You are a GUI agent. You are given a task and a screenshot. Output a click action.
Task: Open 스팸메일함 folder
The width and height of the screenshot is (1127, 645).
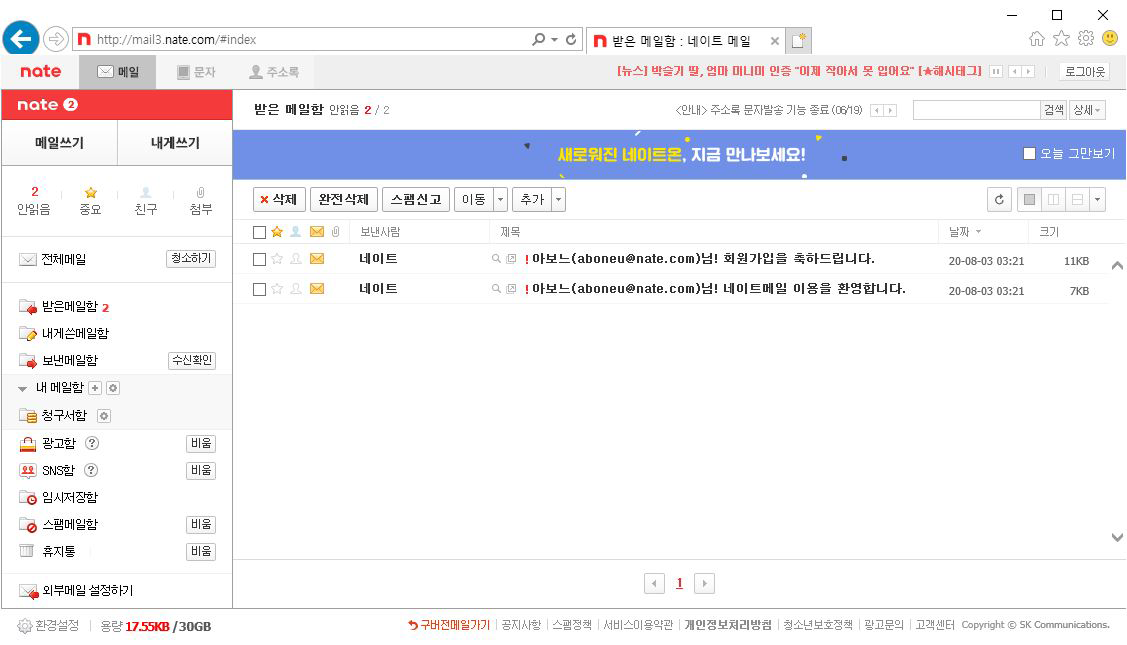point(70,525)
